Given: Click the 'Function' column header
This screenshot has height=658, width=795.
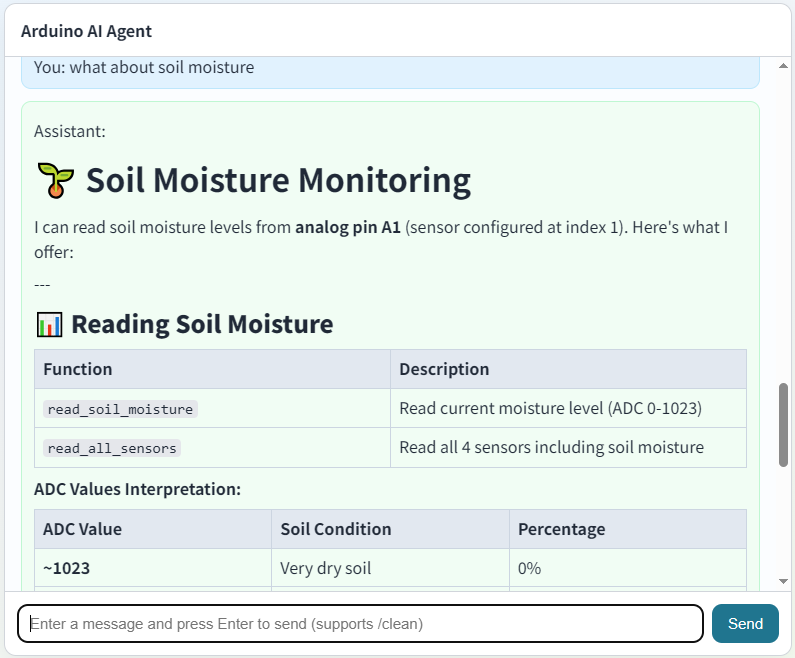Looking at the screenshot, I should tap(212, 369).
